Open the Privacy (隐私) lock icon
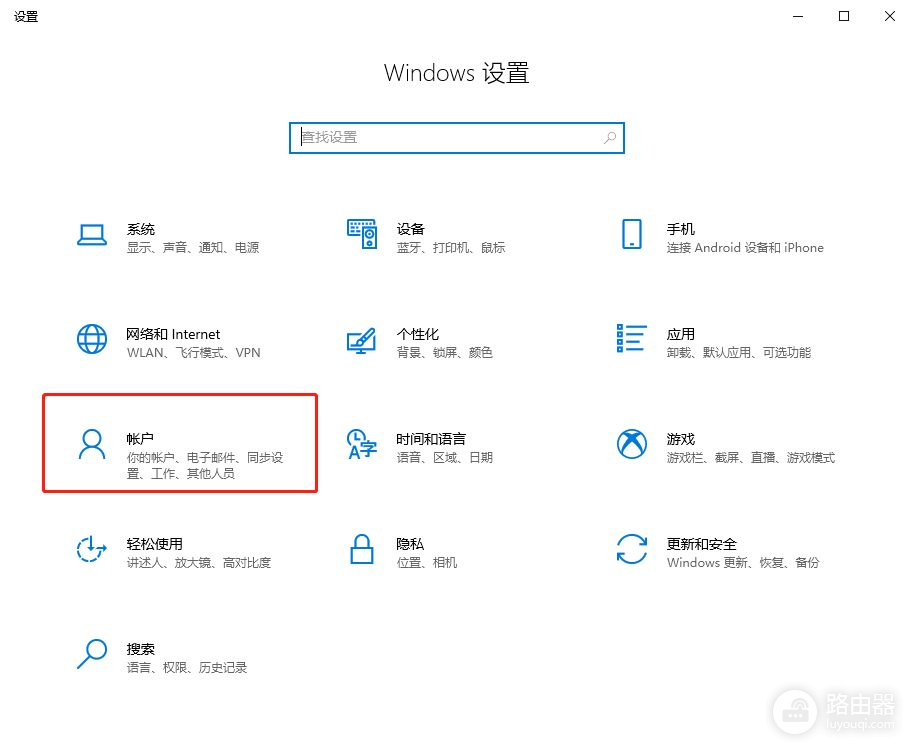This screenshot has width=913, height=752. click(362, 549)
